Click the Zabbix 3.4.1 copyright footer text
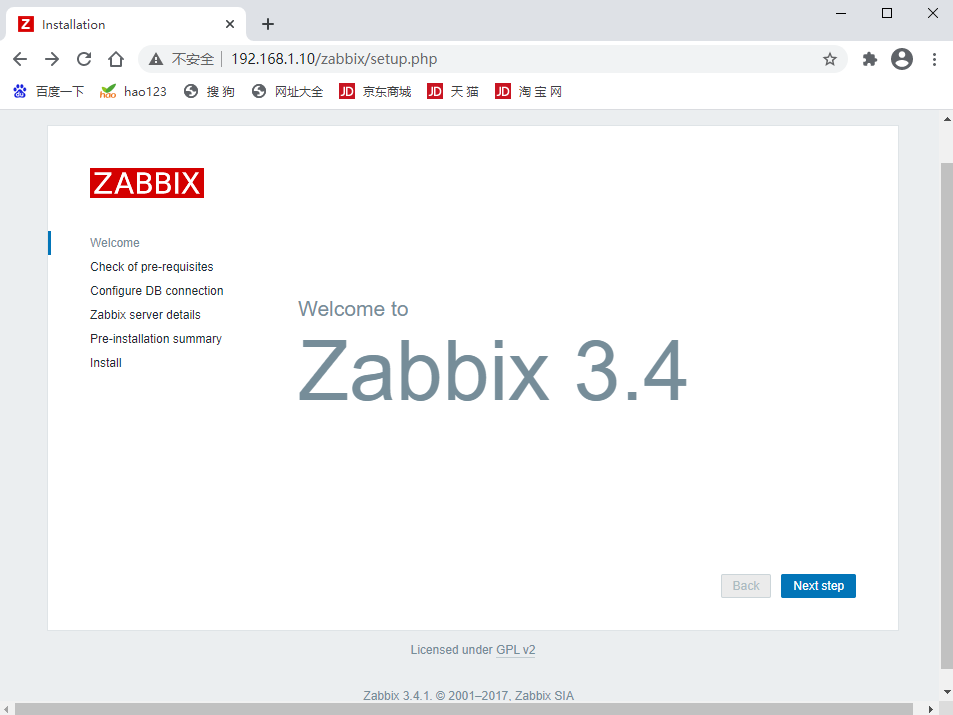 click(469, 696)
